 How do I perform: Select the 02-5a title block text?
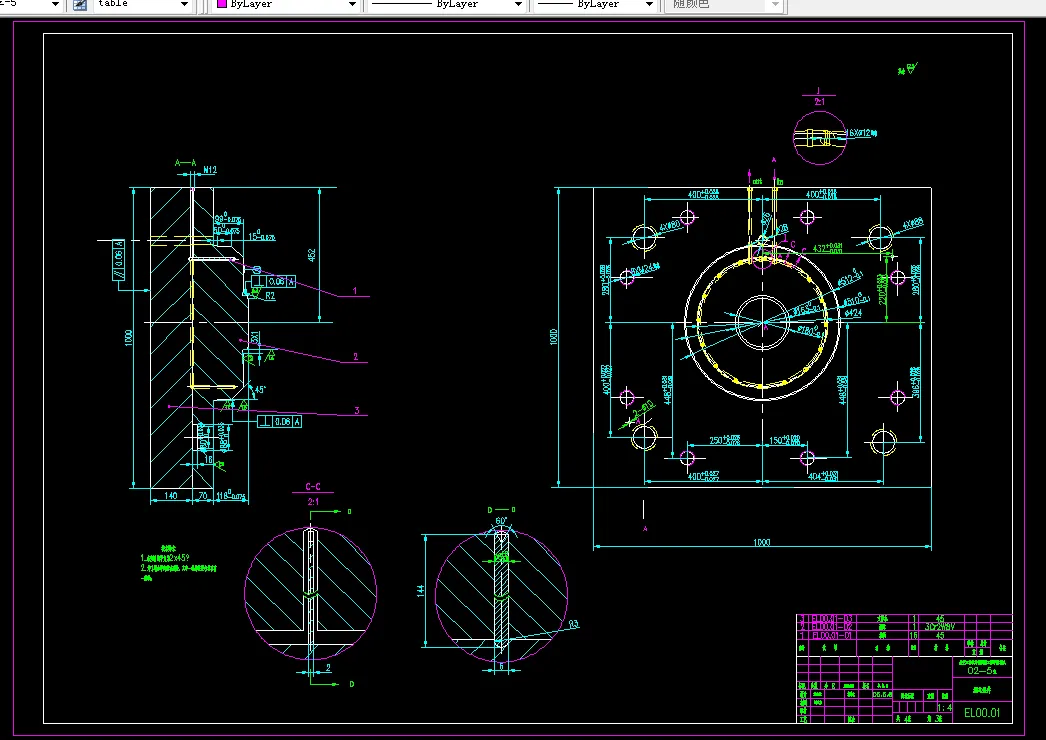(x=982, y=671)
